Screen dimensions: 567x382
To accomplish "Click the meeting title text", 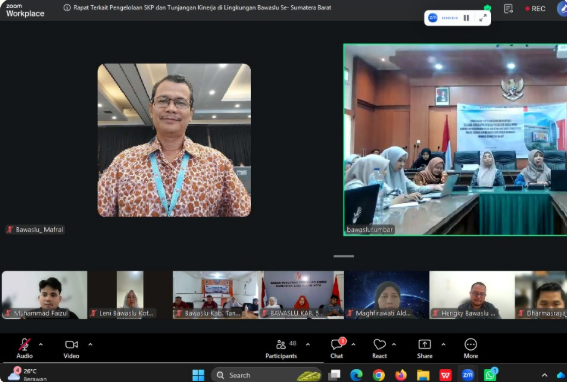I will point(202,8).
